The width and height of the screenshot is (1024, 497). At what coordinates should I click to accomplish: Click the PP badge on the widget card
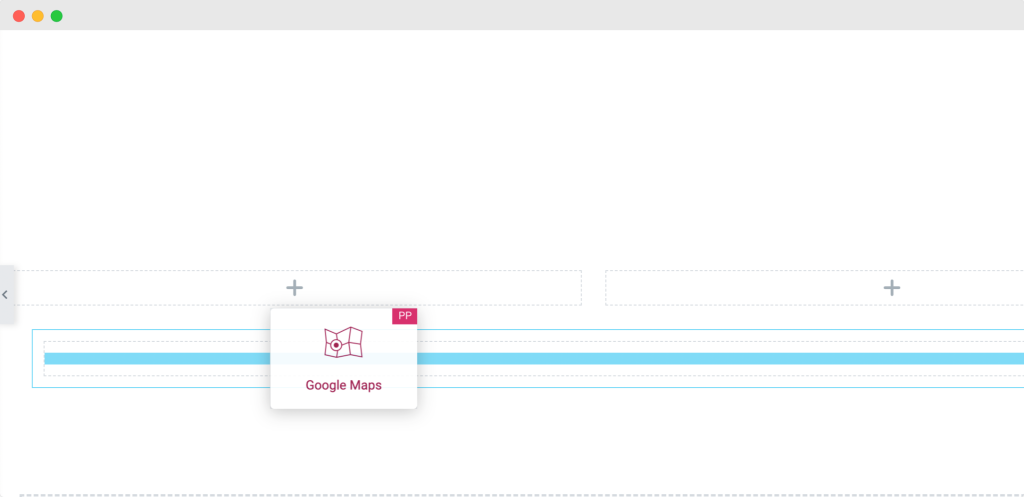pos(404,316)
